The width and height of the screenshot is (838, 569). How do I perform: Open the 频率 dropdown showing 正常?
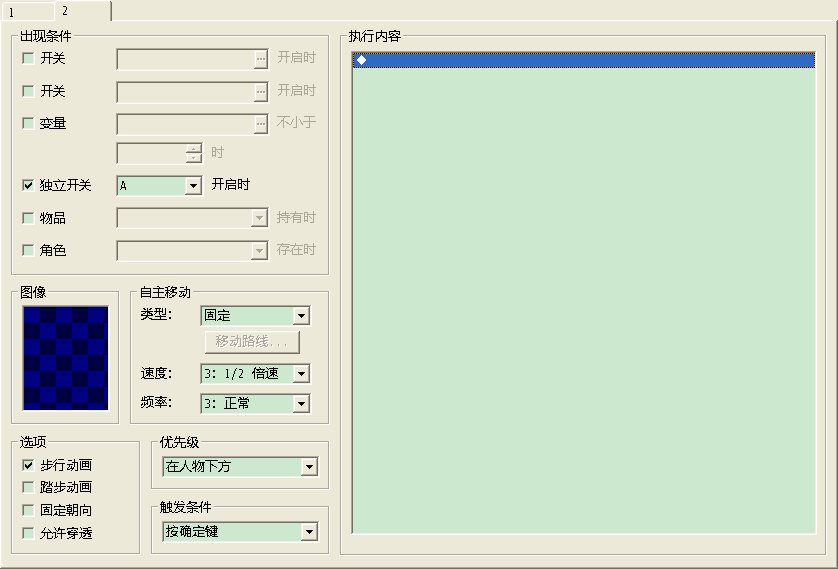click(x=255, y=404)
